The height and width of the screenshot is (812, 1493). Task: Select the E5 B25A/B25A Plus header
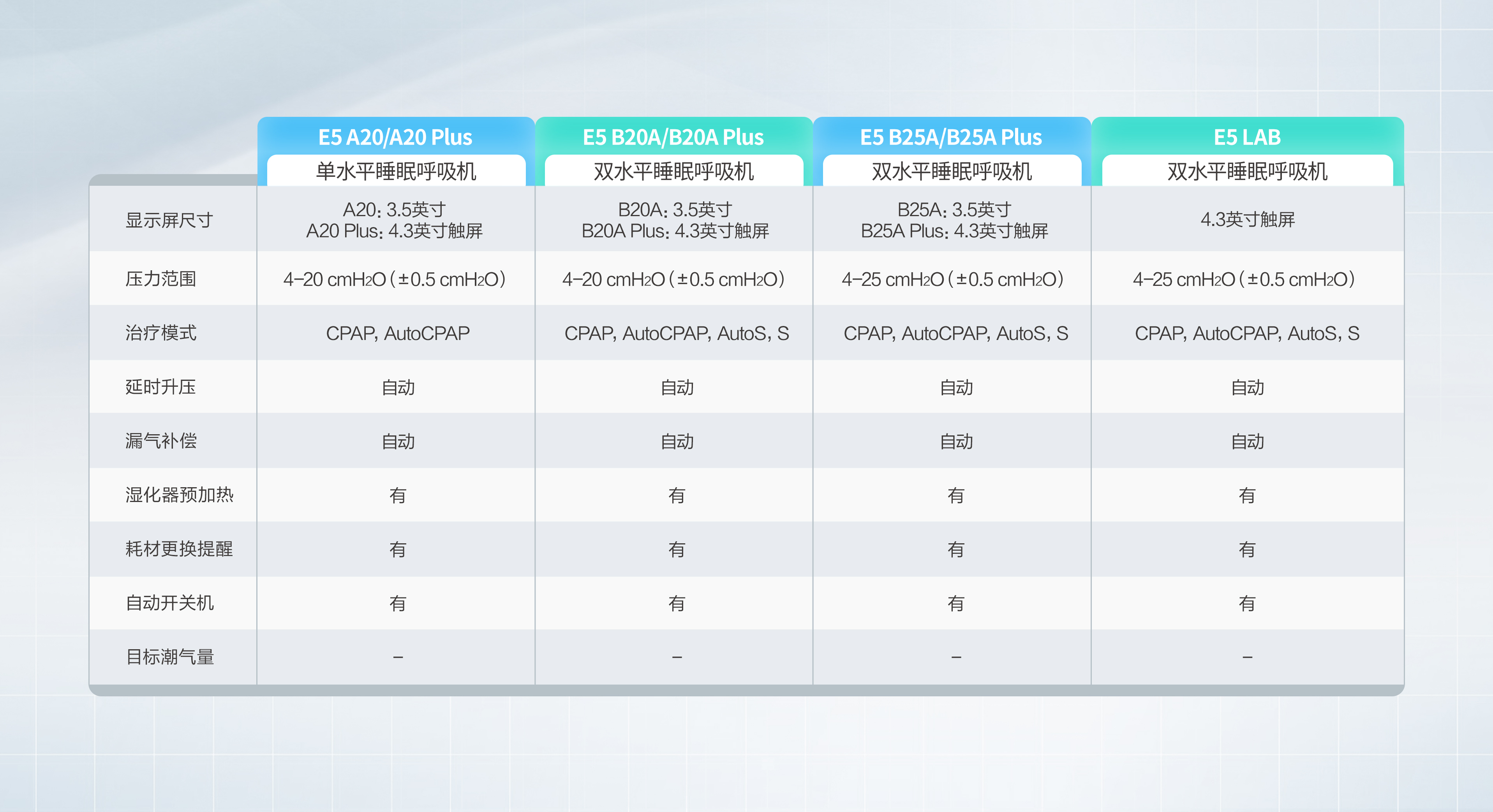(x=950, y=137)
